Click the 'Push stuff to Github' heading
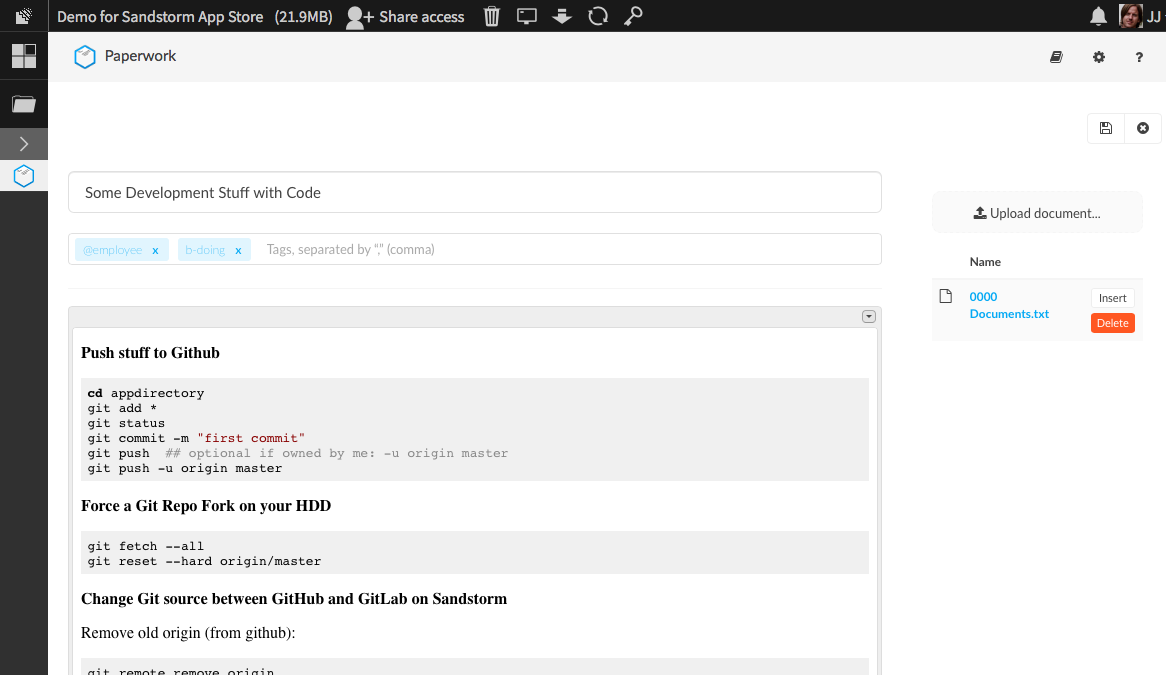The image size is (1166, 675). 150,353
